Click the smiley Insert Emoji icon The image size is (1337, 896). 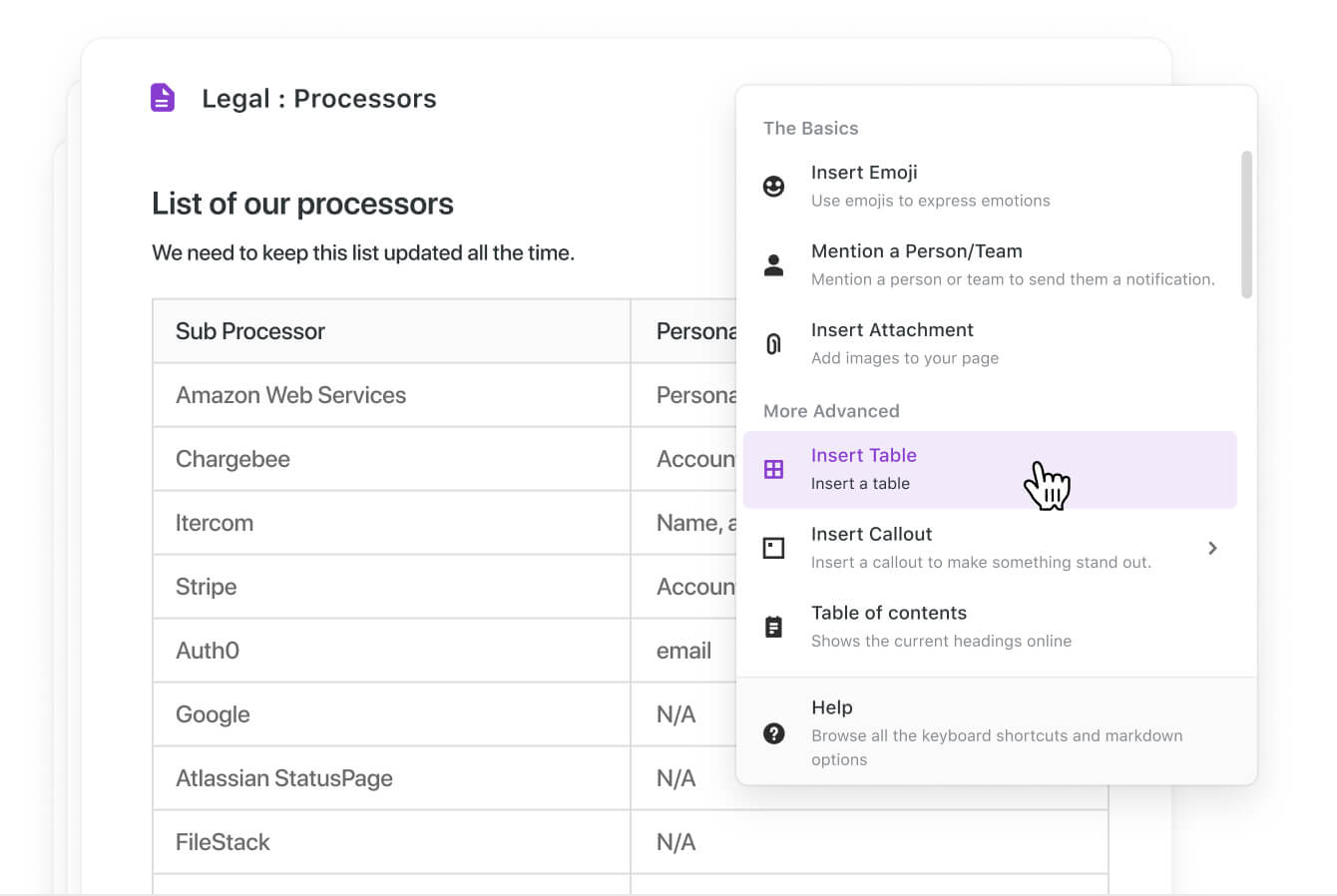click(x=773, y=187)
